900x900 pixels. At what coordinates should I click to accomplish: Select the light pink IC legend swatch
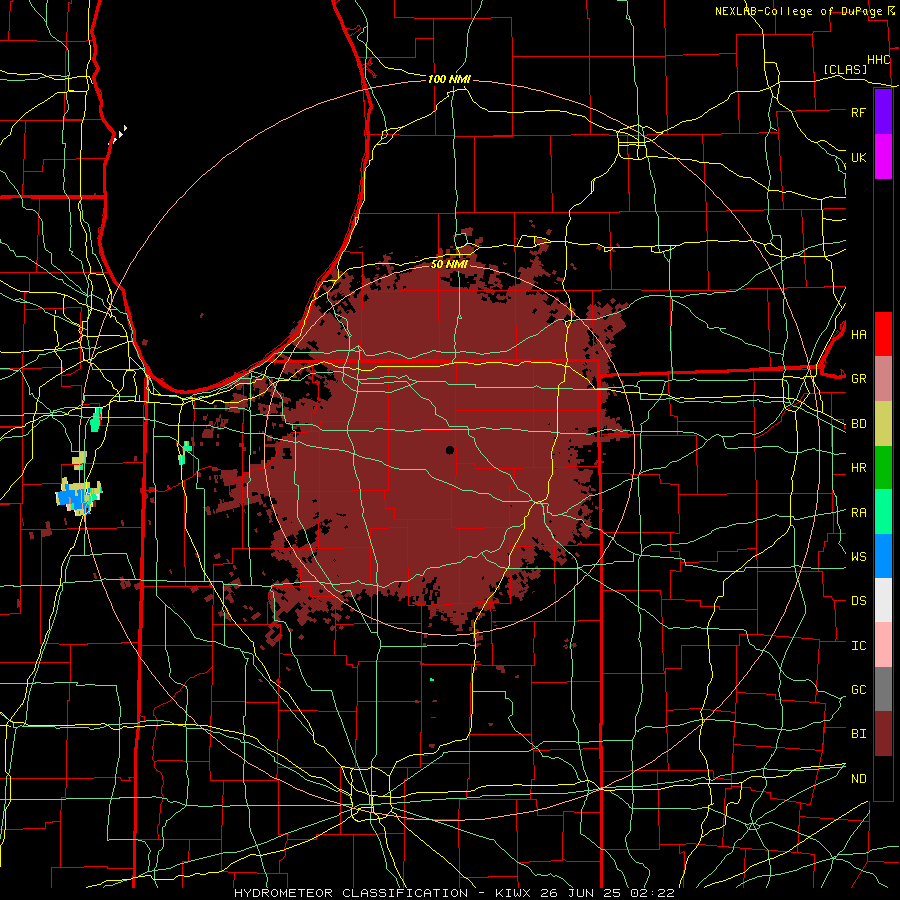[x=883, y=645]
